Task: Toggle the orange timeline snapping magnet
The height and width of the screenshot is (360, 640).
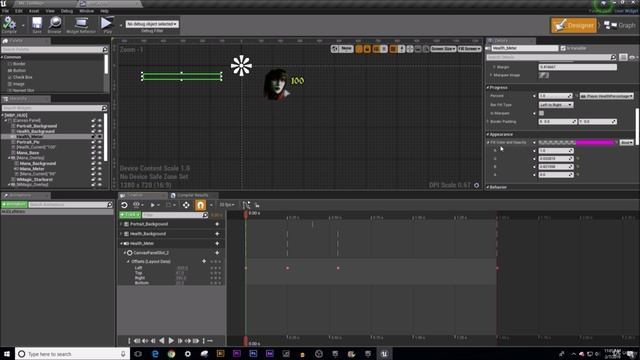Action: point(200,205)
